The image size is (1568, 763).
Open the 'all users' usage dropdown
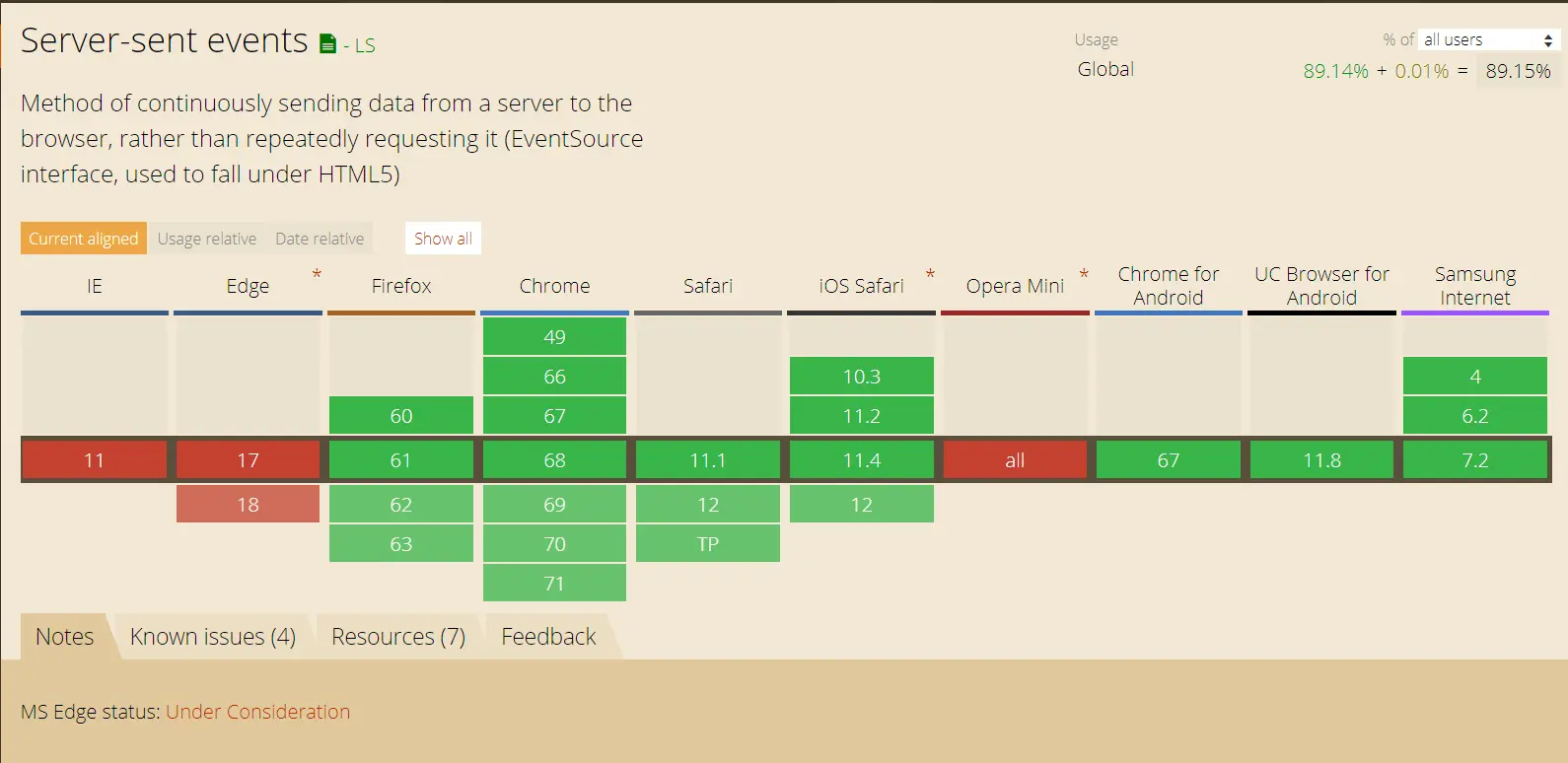point(1489,39)
